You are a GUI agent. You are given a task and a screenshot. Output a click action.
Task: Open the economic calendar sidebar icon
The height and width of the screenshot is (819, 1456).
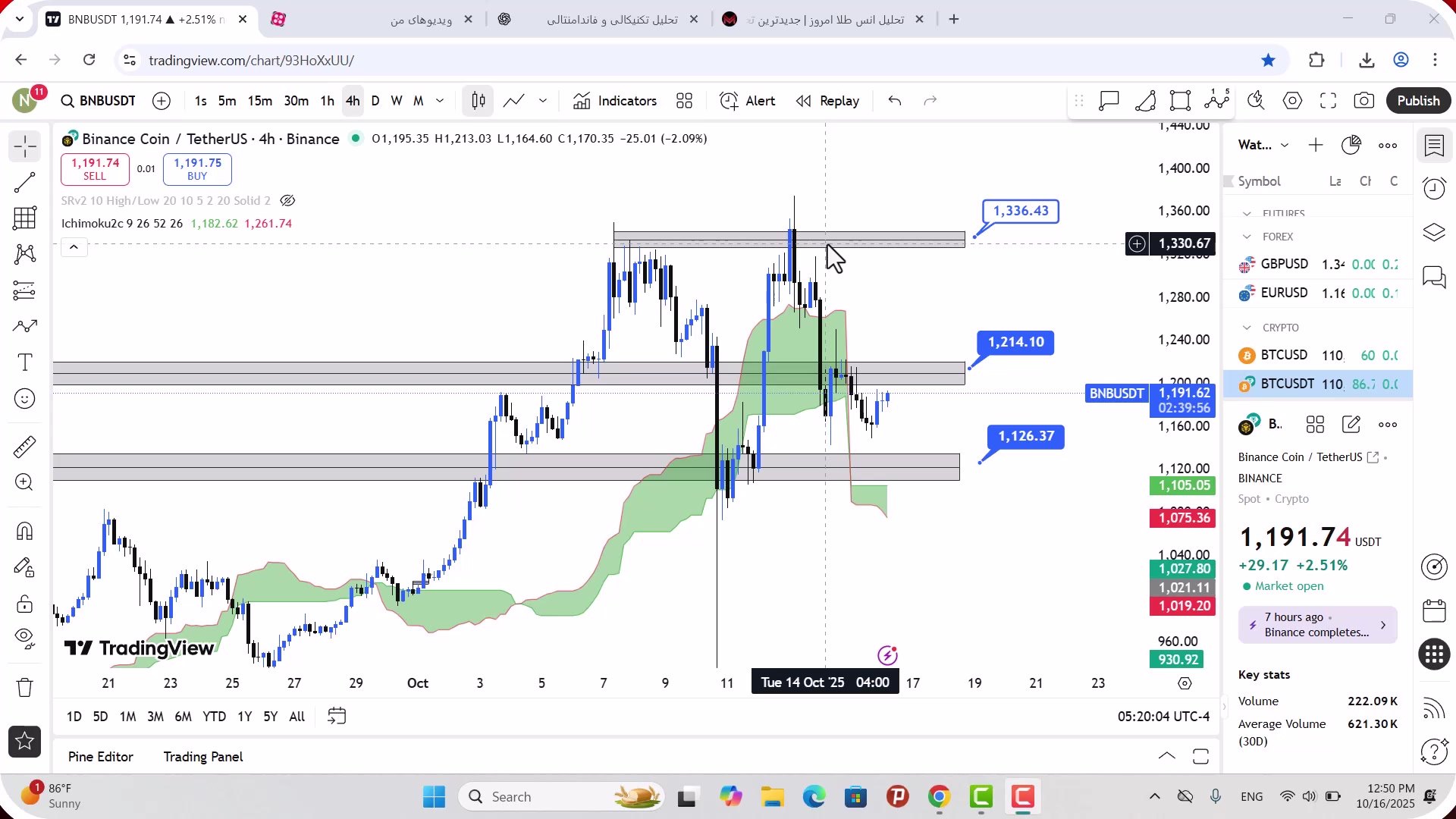[1434, 610]
